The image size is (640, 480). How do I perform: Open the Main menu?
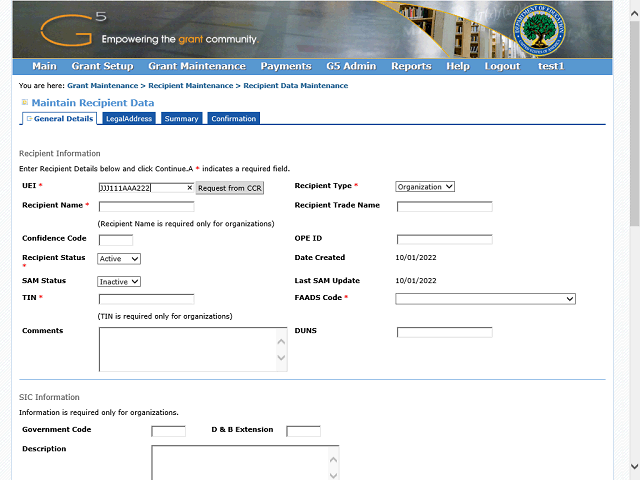(x=44, y=66)
